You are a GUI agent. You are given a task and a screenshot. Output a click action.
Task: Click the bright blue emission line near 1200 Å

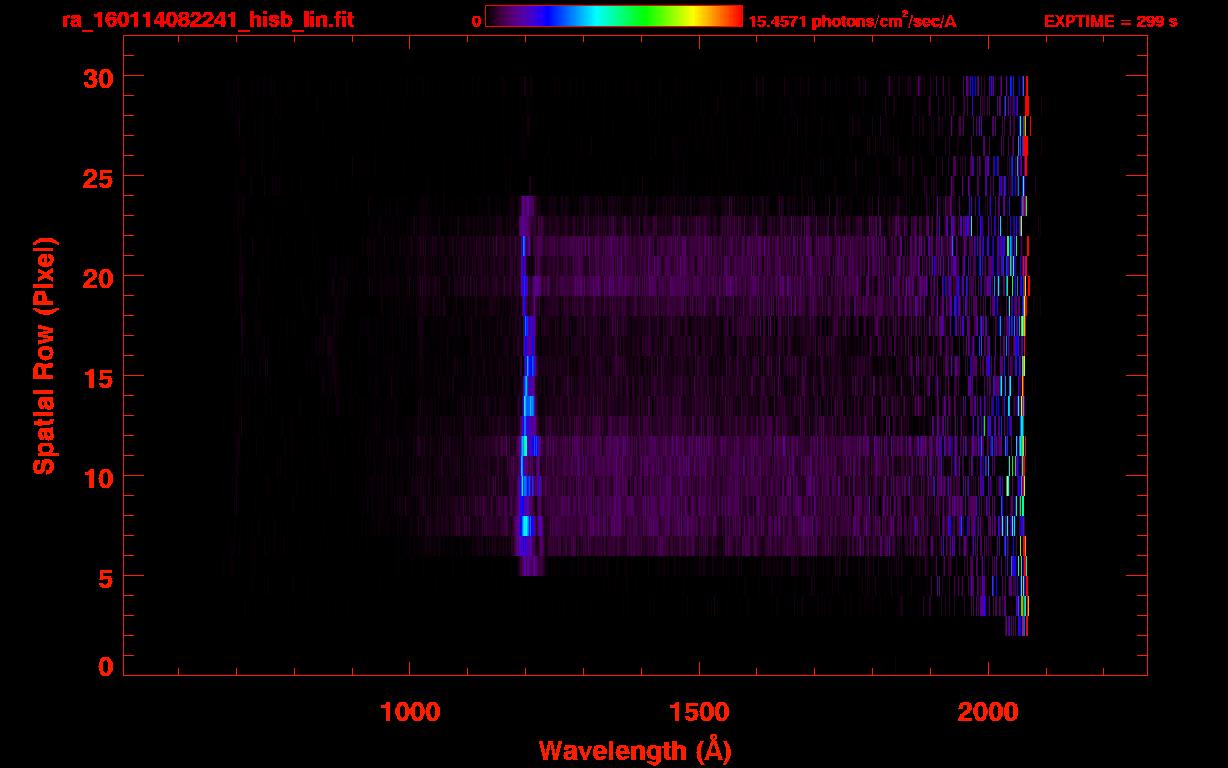tap(527, 385)
